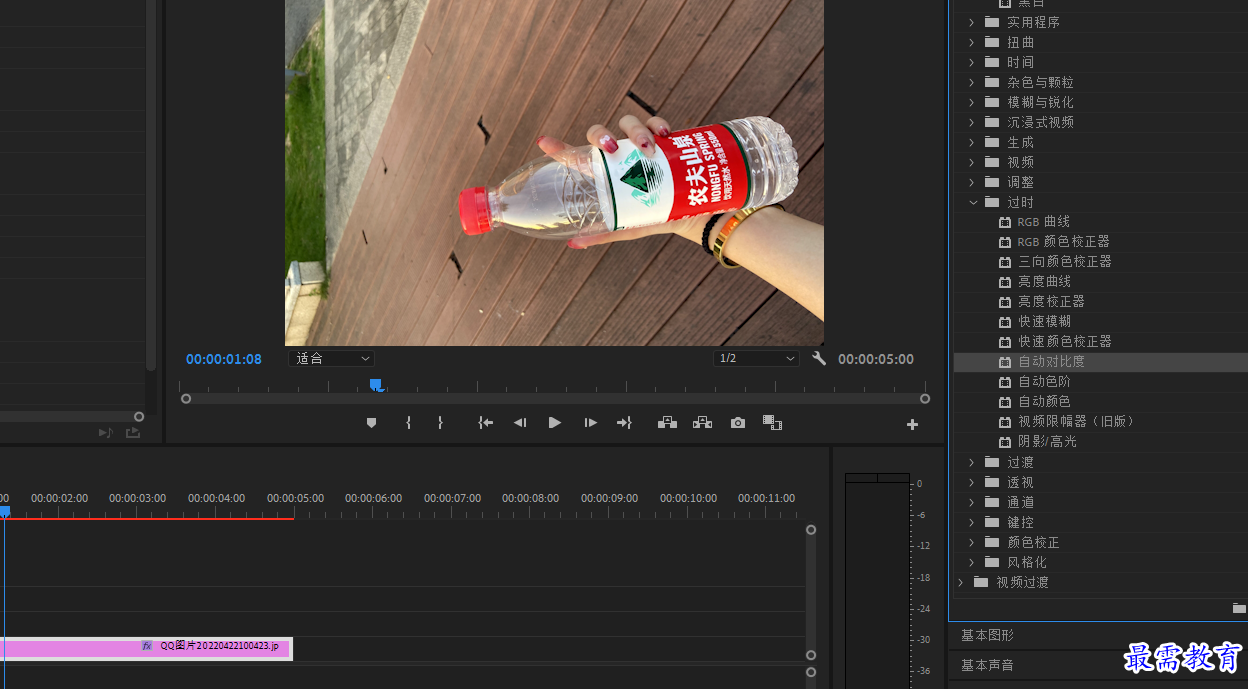Open the 基本声音 panel tab

tap(987, 665)
